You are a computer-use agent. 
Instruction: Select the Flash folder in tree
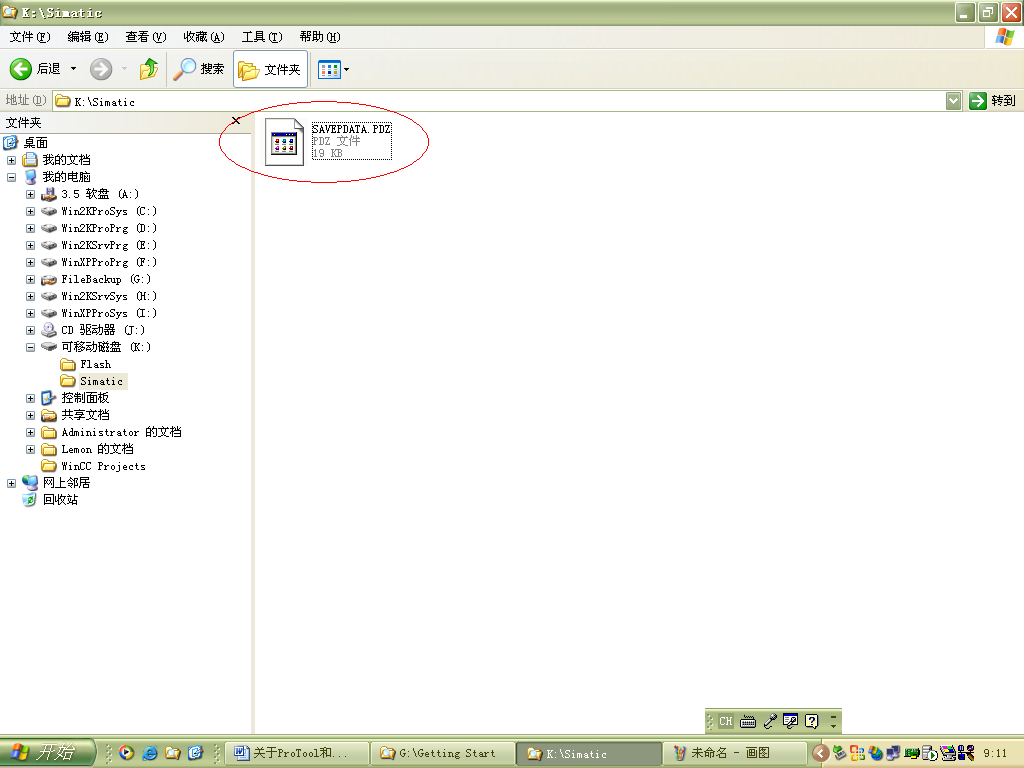[x=95, y=364]
